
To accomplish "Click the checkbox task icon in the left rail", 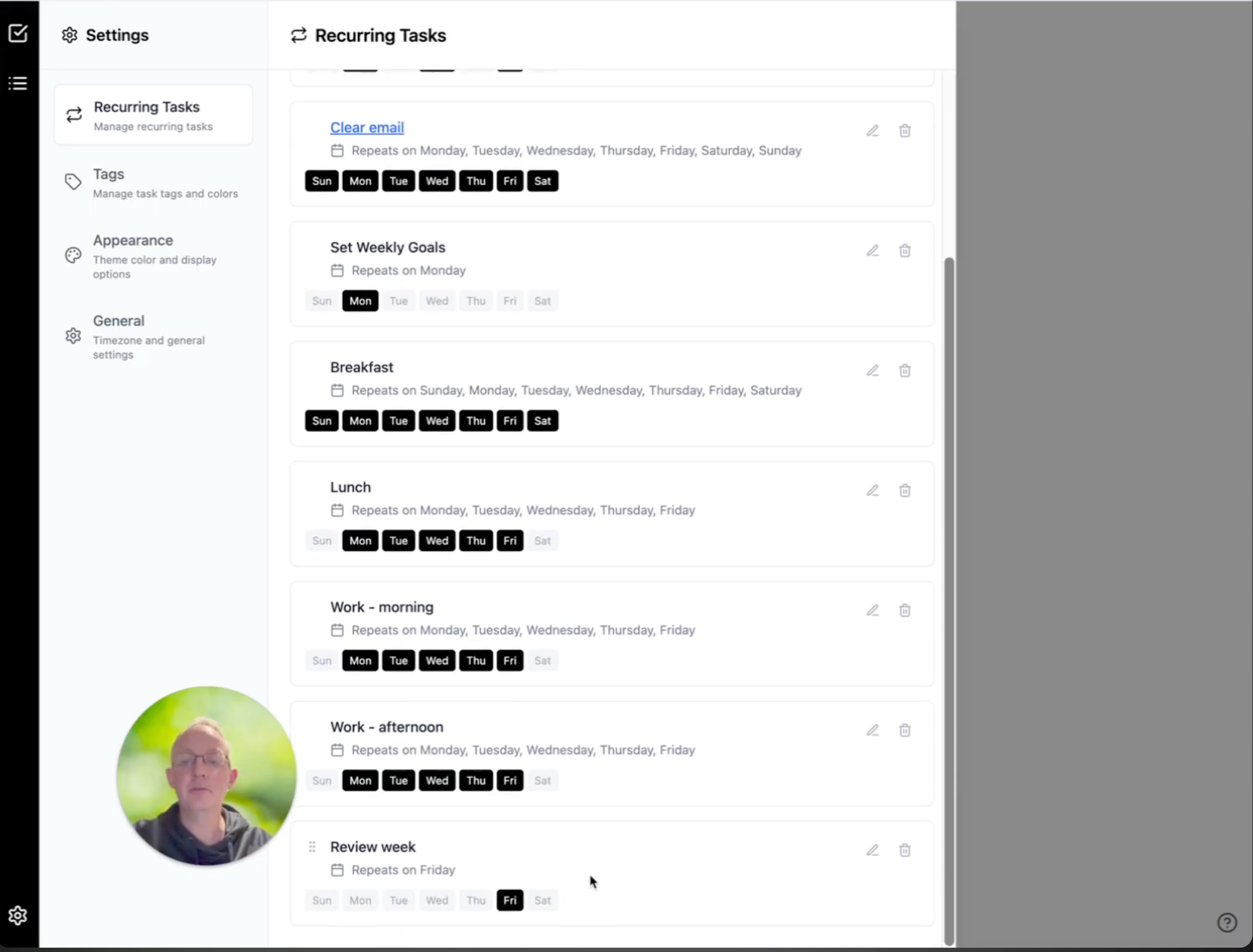I will [x=18, y=34].
